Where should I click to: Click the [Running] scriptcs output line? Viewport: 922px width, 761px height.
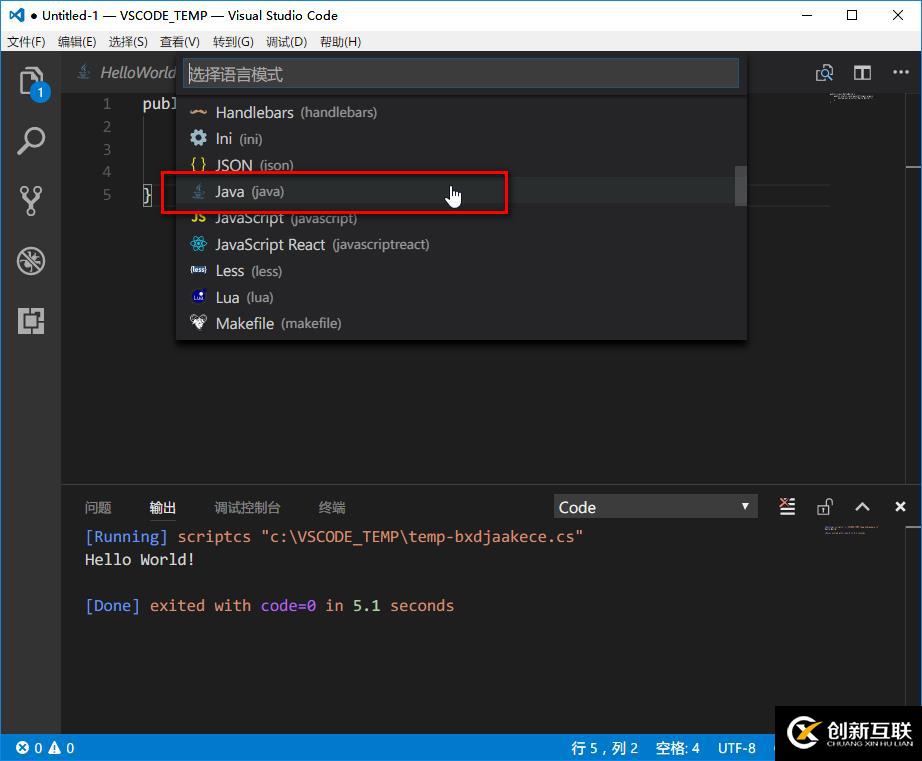[x=333, y=537]
